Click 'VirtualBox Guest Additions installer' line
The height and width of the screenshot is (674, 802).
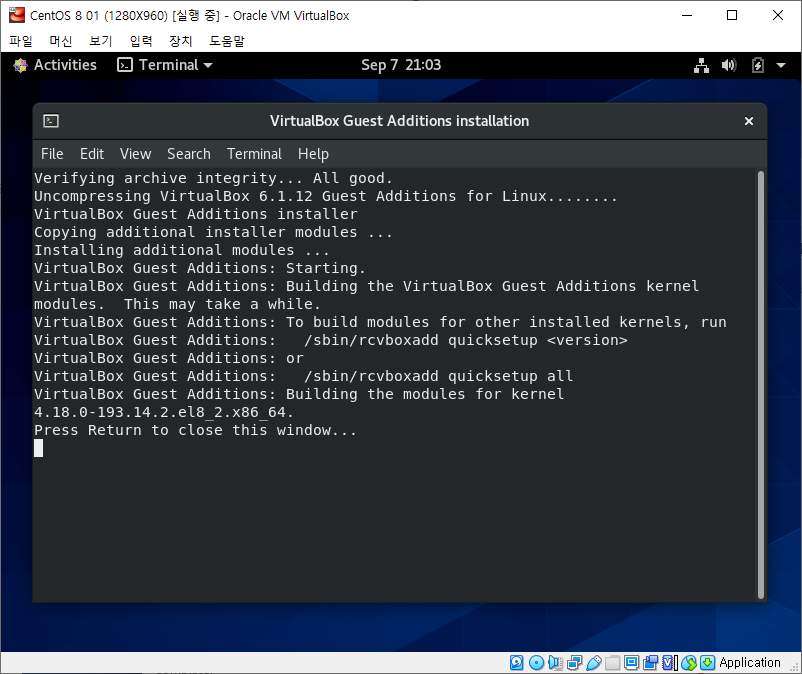[x=196, y=214]
